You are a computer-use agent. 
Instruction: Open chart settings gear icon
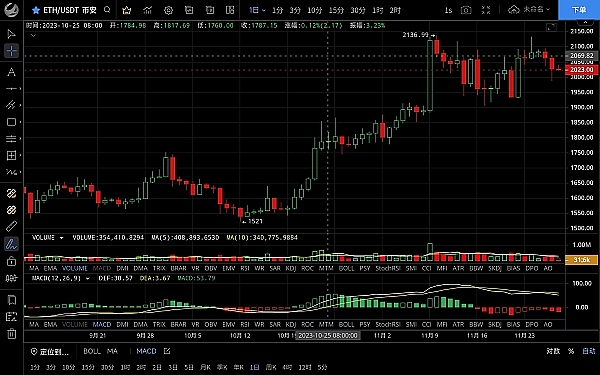168,10
